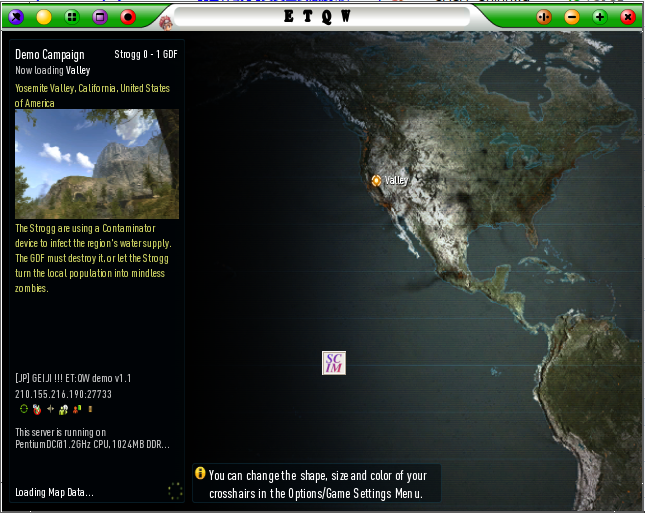The width and height of the screenshot is (645, 513).
Task: Click the red prohibited server status icon
Action: [x=37, y=409]
